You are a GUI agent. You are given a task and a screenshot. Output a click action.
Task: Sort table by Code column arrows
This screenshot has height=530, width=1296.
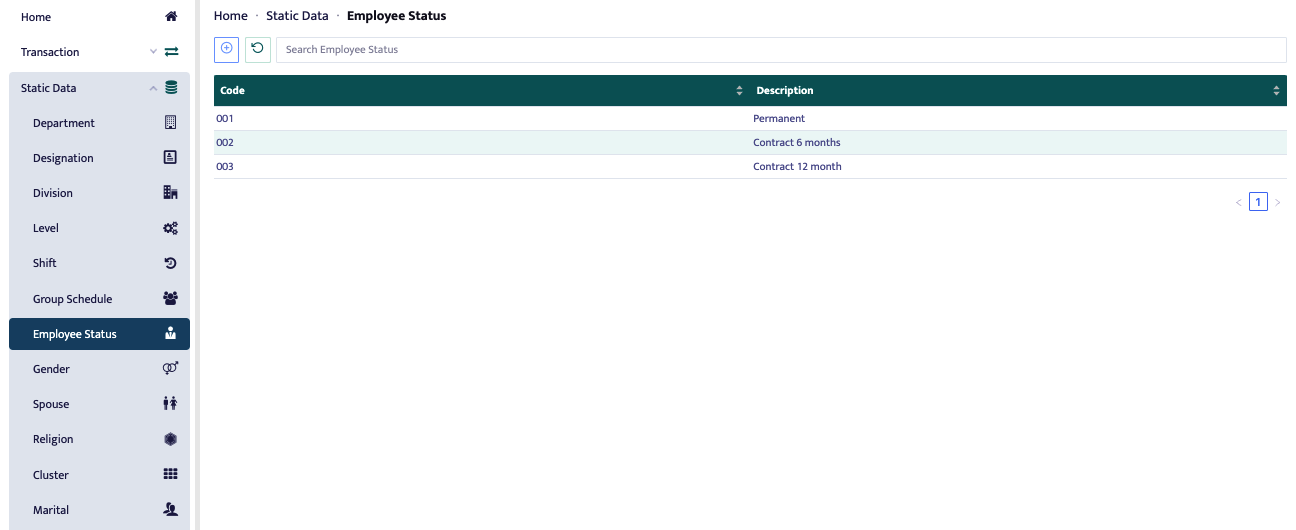pos(739,91)
